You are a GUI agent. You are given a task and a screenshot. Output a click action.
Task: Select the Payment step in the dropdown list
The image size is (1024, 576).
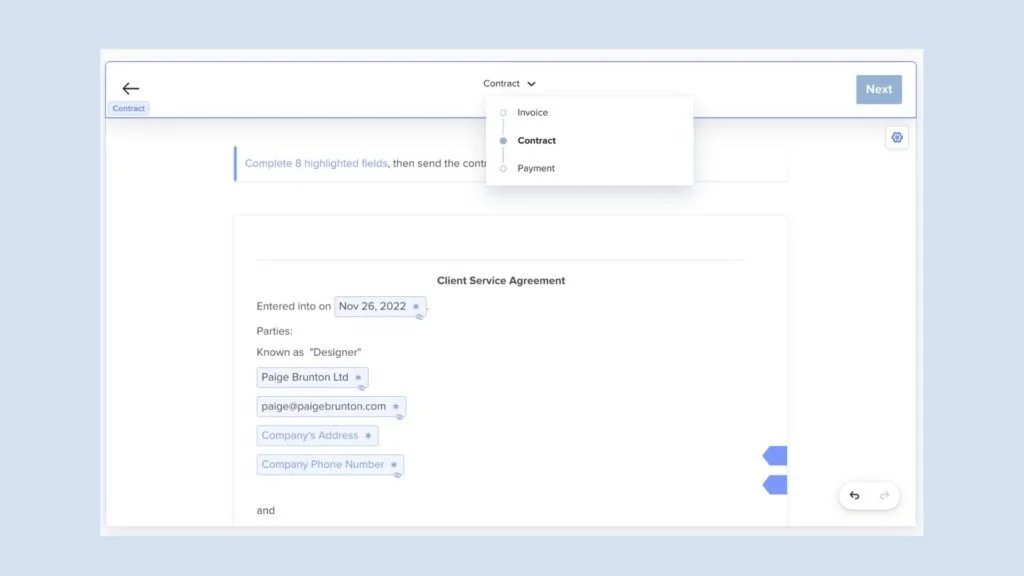[x=535, y=168]
